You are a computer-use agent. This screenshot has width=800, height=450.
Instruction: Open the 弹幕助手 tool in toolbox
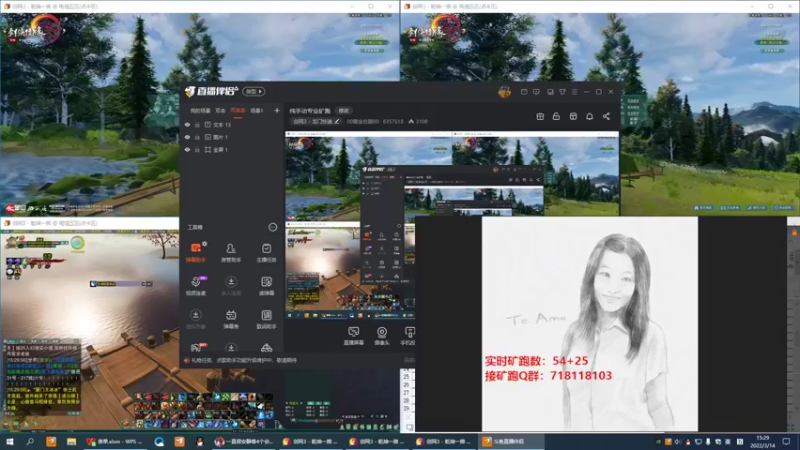195,252
